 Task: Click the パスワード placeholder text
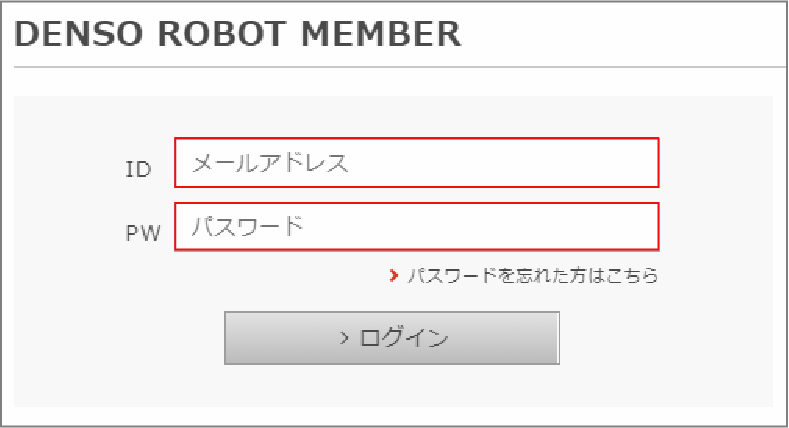[x=246, y=227]
